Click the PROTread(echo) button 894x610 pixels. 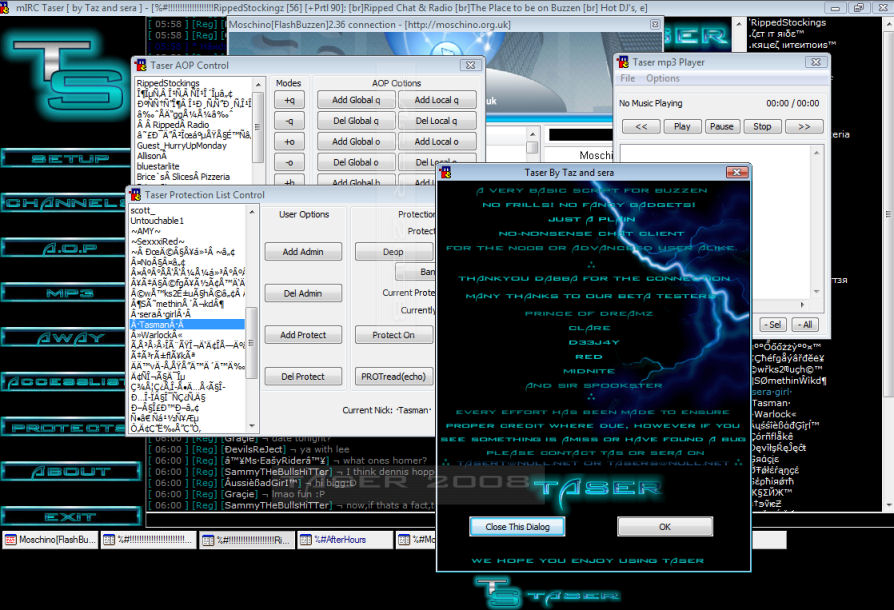click(393, 376)
